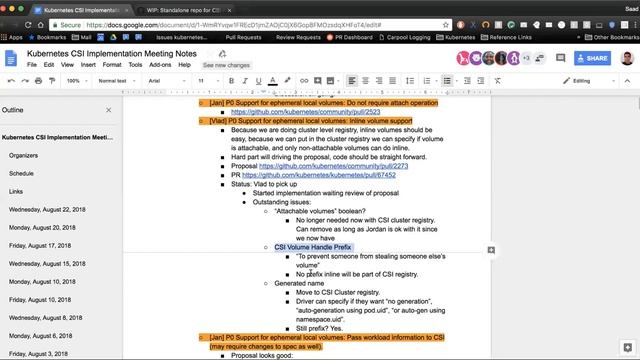
Task: Open line spacing options
Action: [x=410, y=81]
